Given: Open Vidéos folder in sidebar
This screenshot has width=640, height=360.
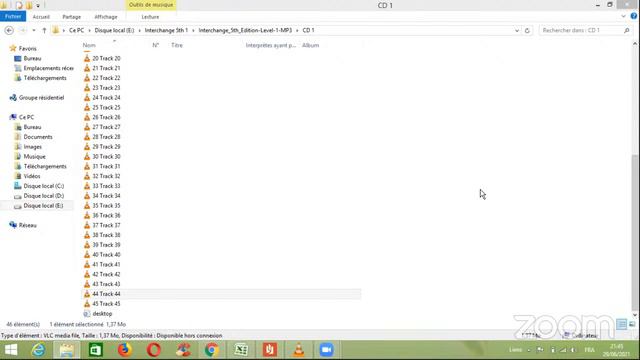Looking at the screenshot, I should pyautogui.click(x=31, y=176).
